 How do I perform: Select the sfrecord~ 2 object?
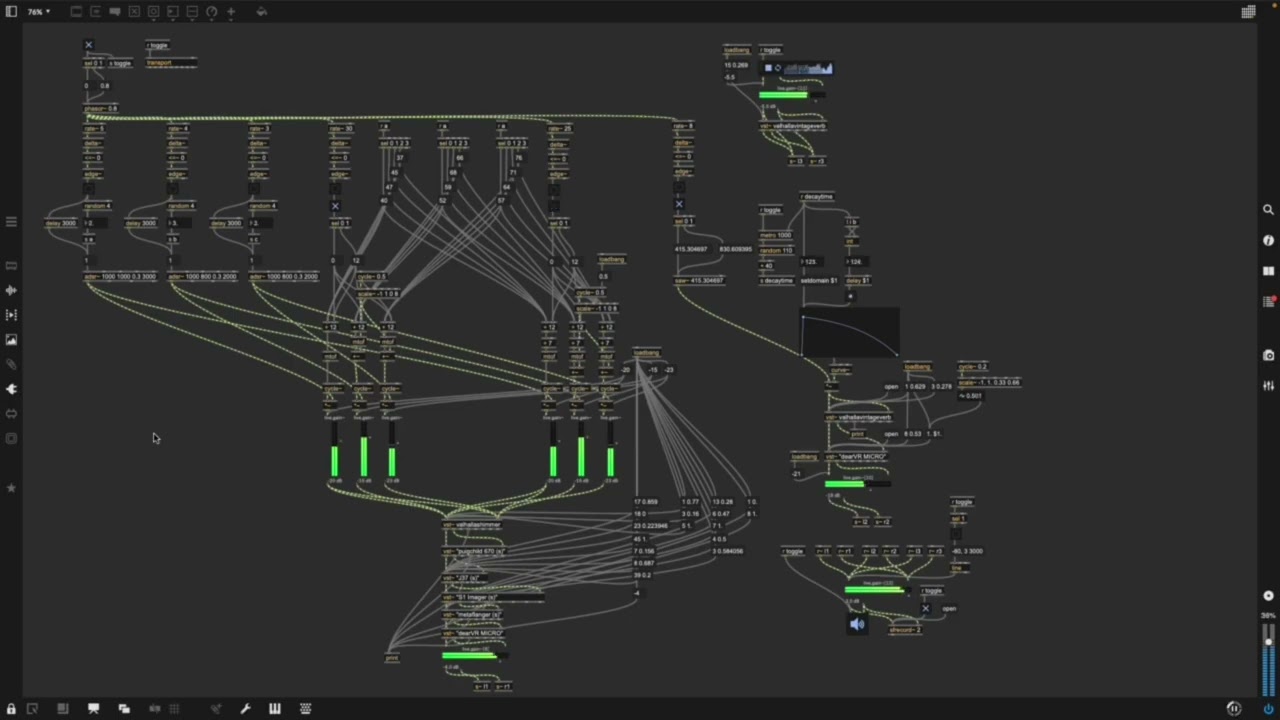point(904,630)
